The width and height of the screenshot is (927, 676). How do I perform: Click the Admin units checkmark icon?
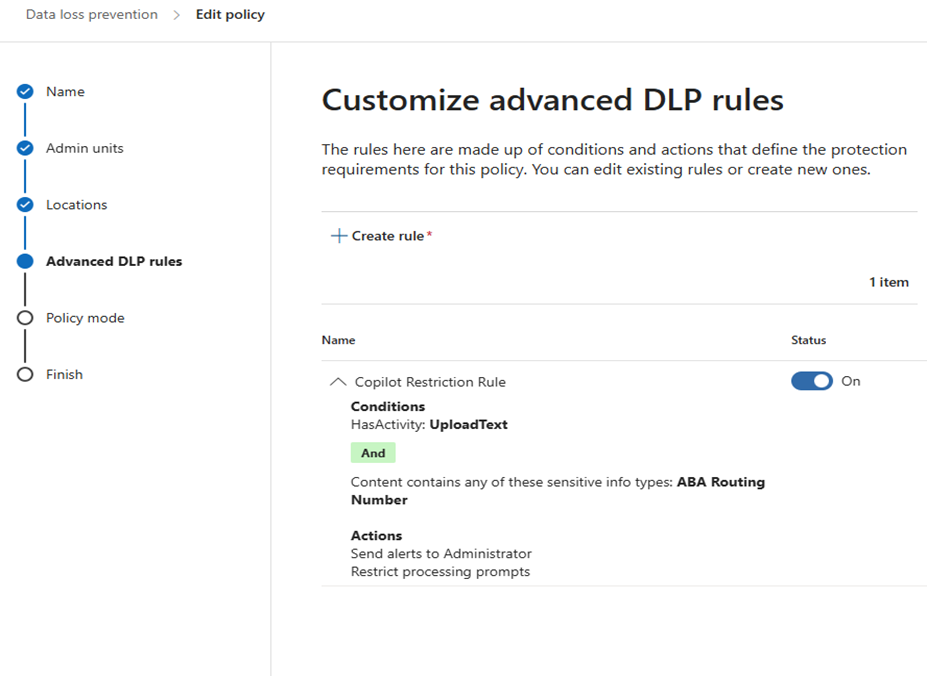pyautogui.click(x=25, y=148)
